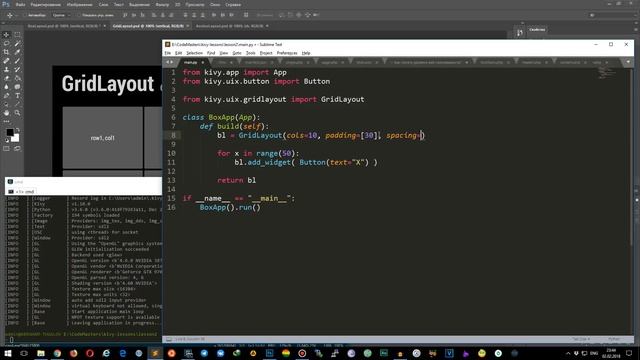Select the Healing Brush tool

pyautogui.click(x=6, y=61)
